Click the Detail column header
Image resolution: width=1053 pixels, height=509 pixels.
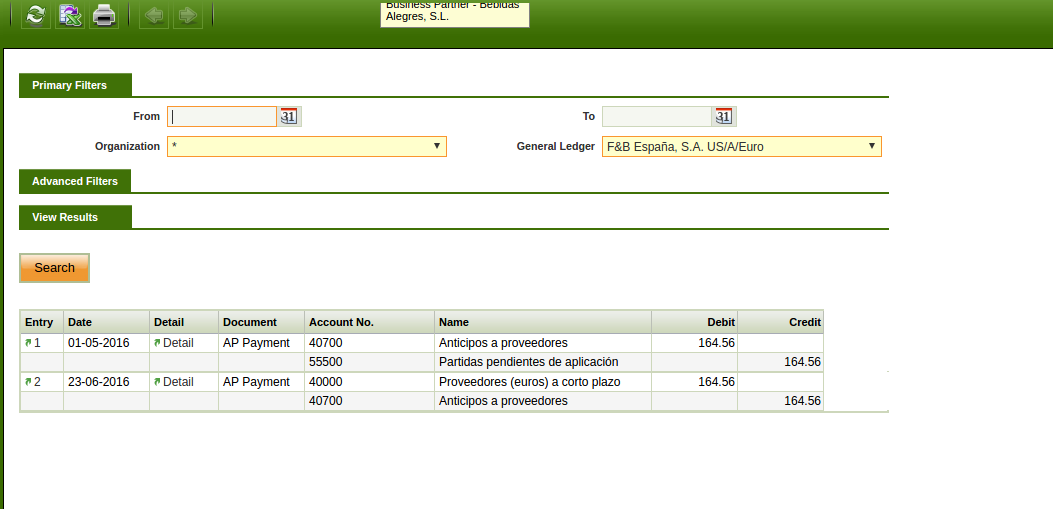point(184,322)
